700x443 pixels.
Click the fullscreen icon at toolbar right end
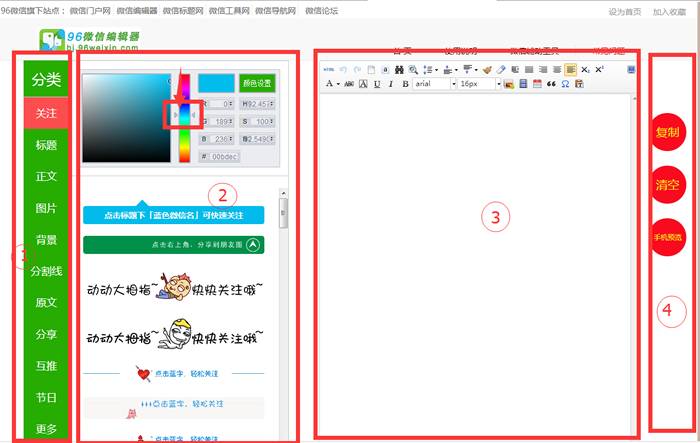click(631, 69)
